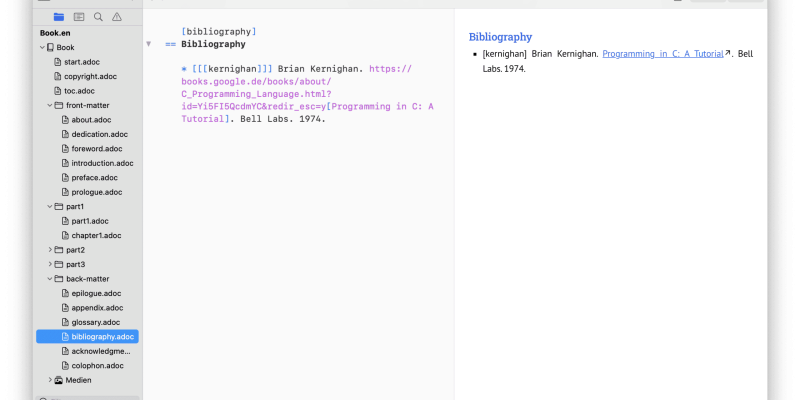Place cursor in the Bell Labs. 1974. editor line
This screenshot has height=400, width=800.
[x=283, y=119]
